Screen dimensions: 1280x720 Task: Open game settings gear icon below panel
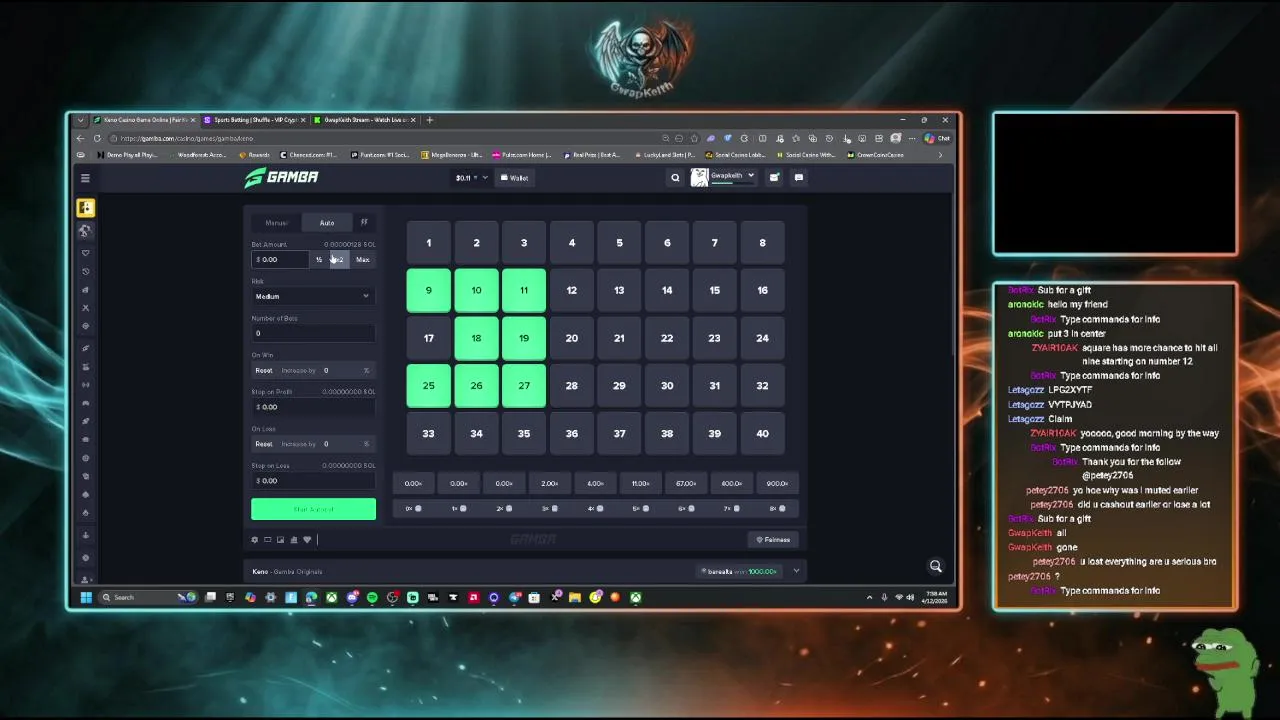pos(254,540)
